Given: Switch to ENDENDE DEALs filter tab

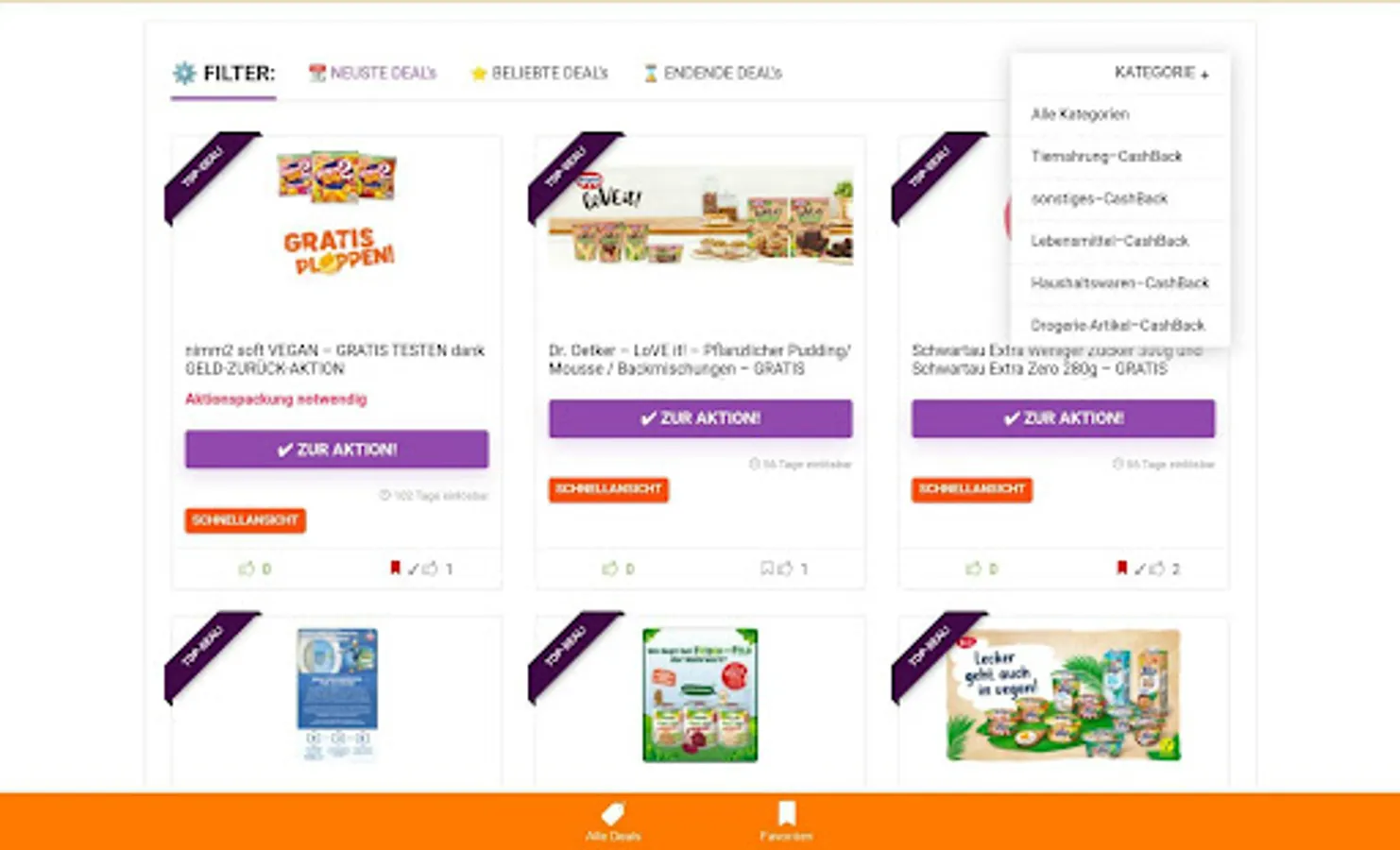Looking at the screenshot, I should pyautogui.click(x=712, y=73).
